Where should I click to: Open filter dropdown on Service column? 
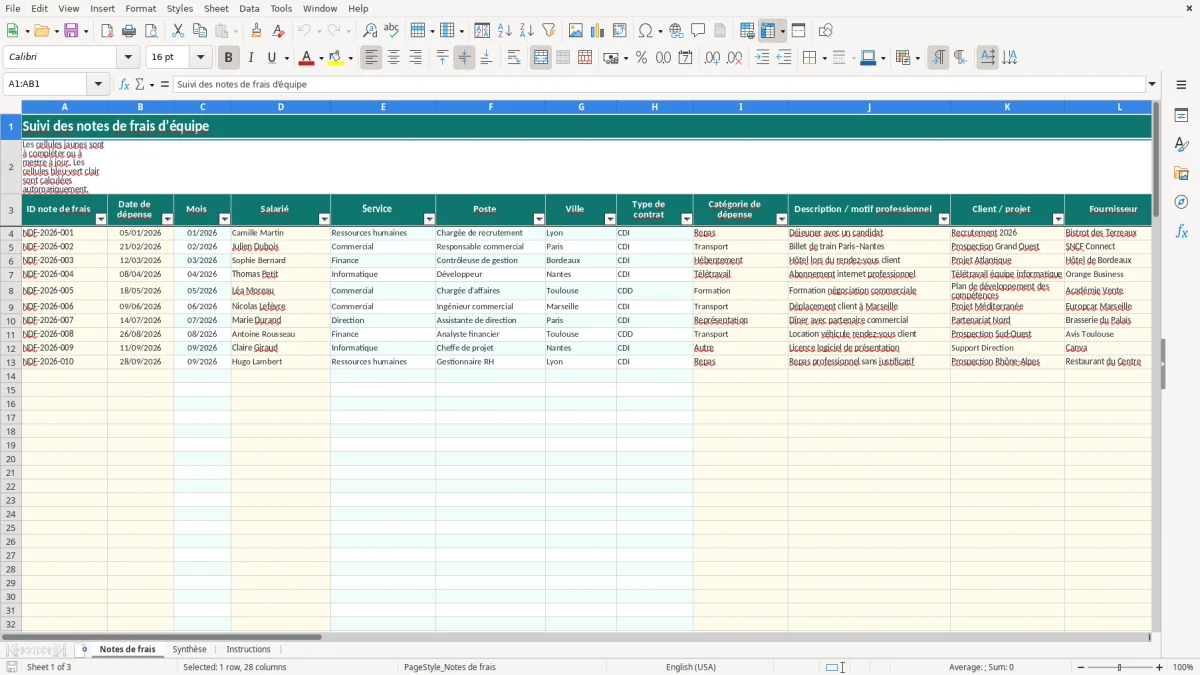pos(429,219)
